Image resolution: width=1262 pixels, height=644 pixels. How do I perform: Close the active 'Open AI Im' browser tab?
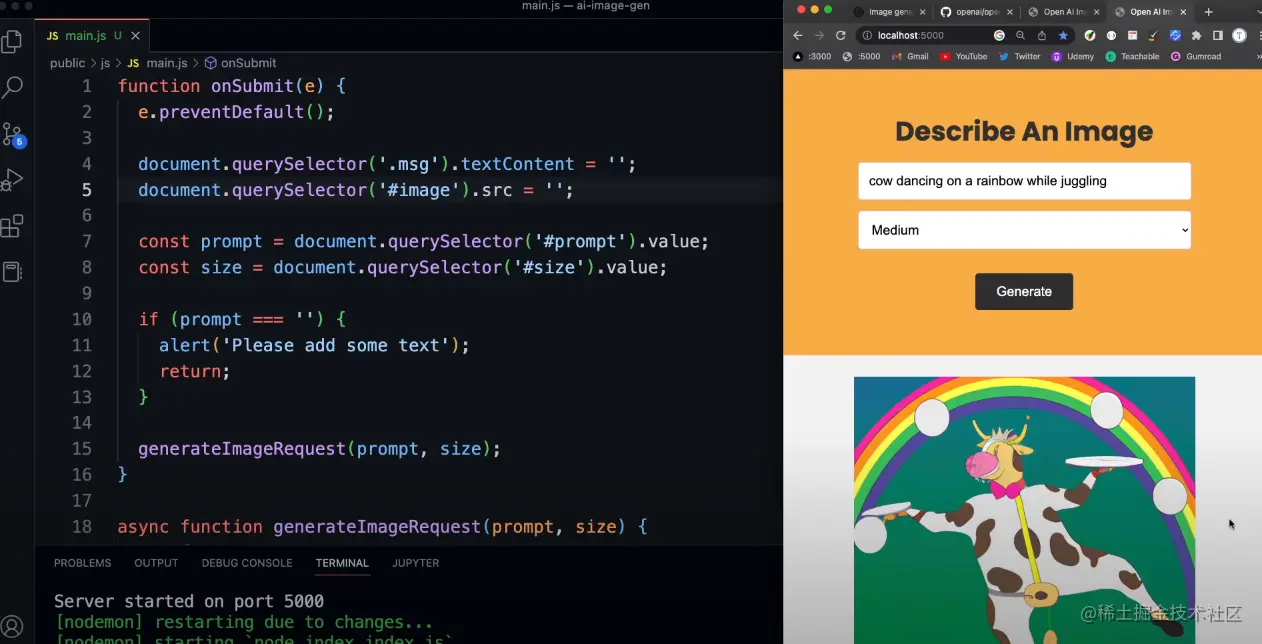point(1183,12)
